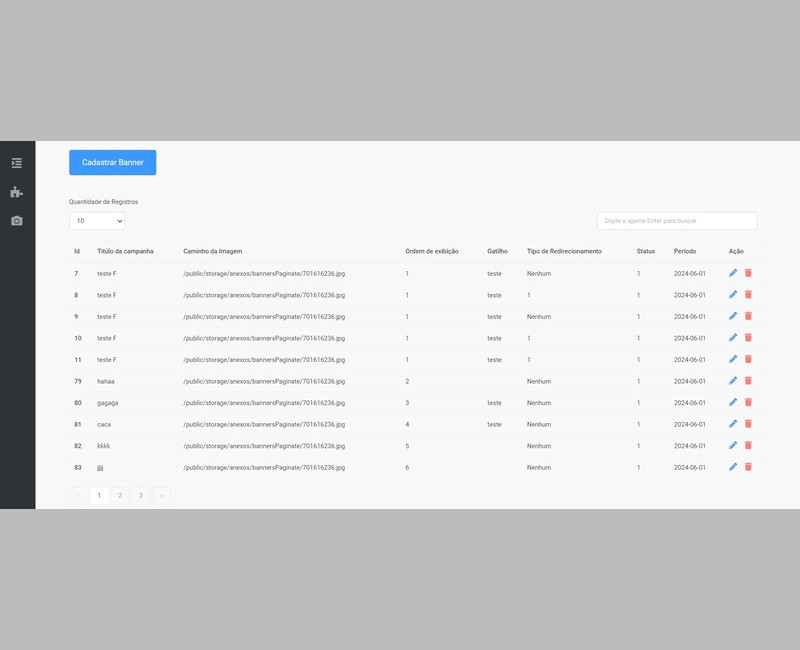This screenshot has width=800, height=650.
Task: Click the next page arrow
Action: [x=162, y=495]
